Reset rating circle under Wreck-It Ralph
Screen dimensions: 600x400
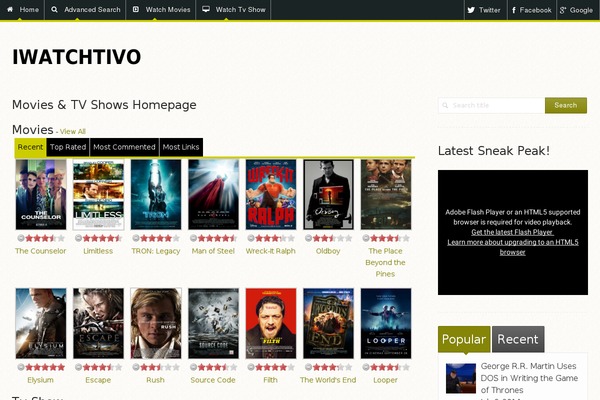(x=251, y=238)
